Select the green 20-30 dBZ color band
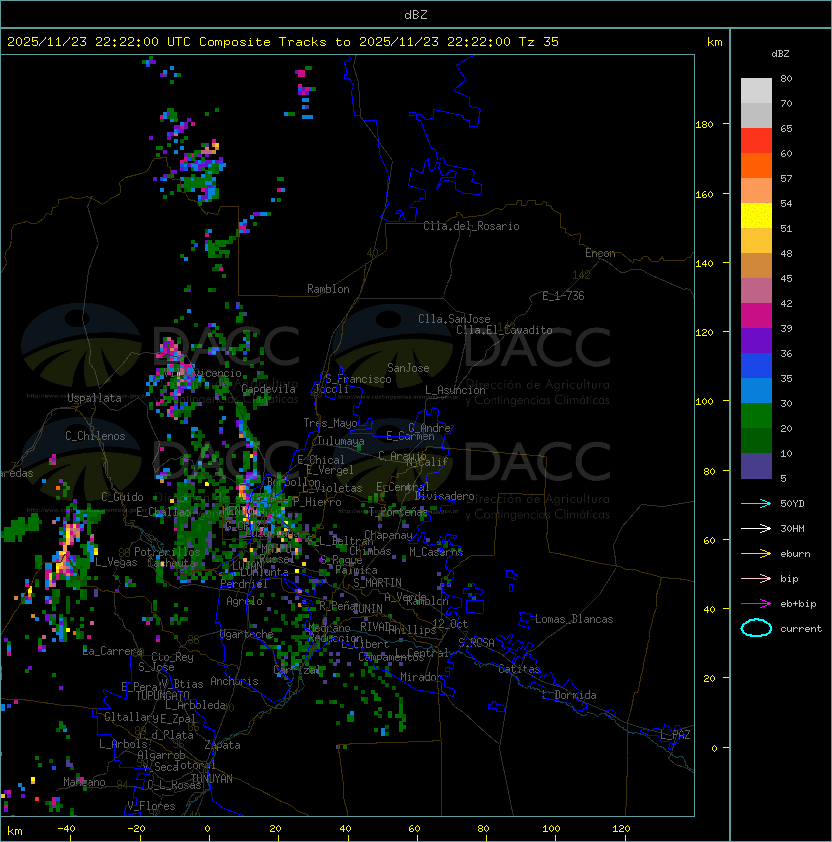The height and width of the screenshot is (842, 832). pyautogui.click(x=756, y=416)
